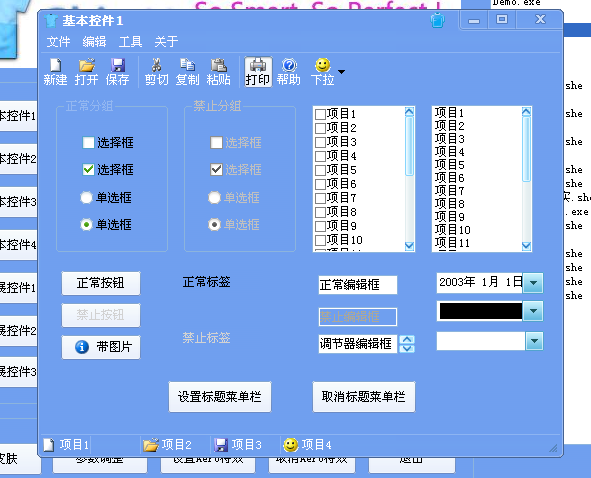Open the 文件 menu

point(58,41)
